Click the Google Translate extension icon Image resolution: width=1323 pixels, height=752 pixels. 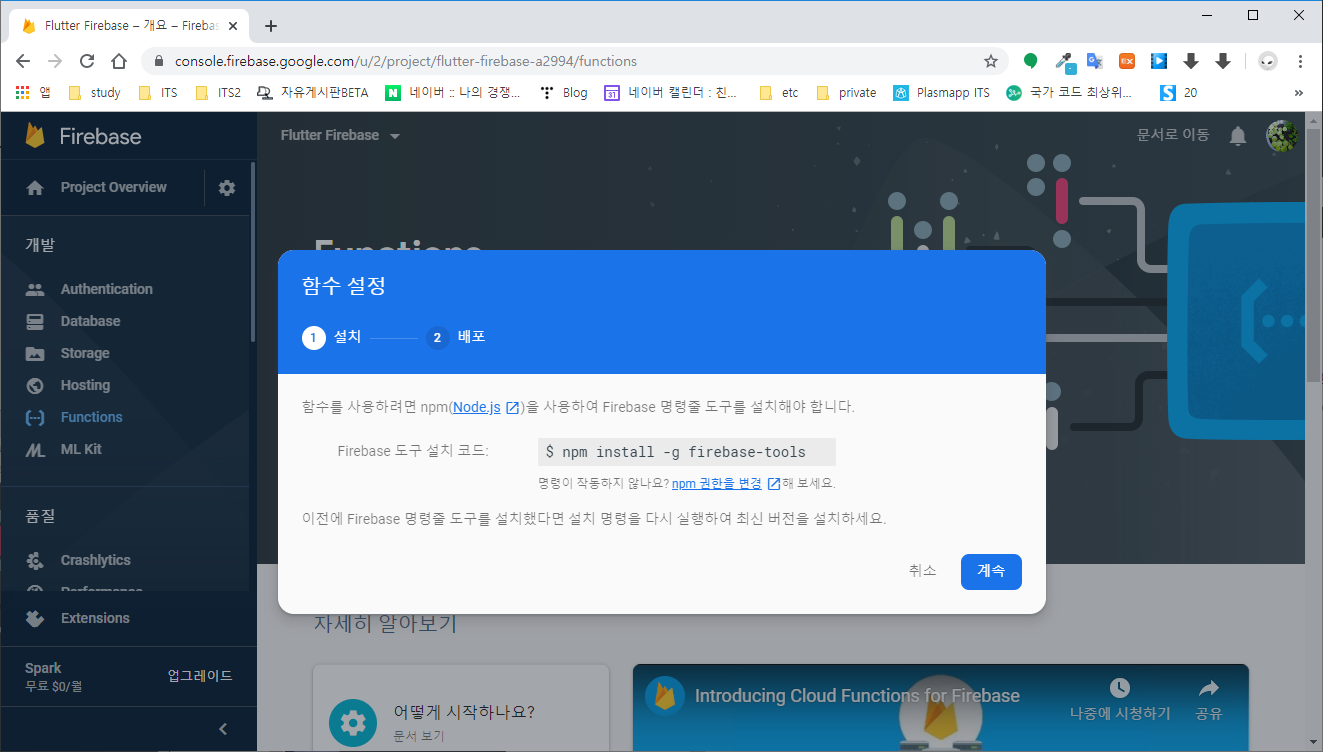pyautogui.click(x=1095, y=61)
